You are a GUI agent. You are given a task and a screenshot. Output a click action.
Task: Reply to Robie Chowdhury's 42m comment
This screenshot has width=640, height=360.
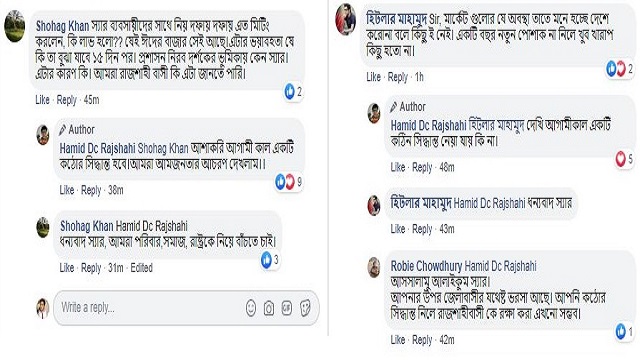(422, 340)
